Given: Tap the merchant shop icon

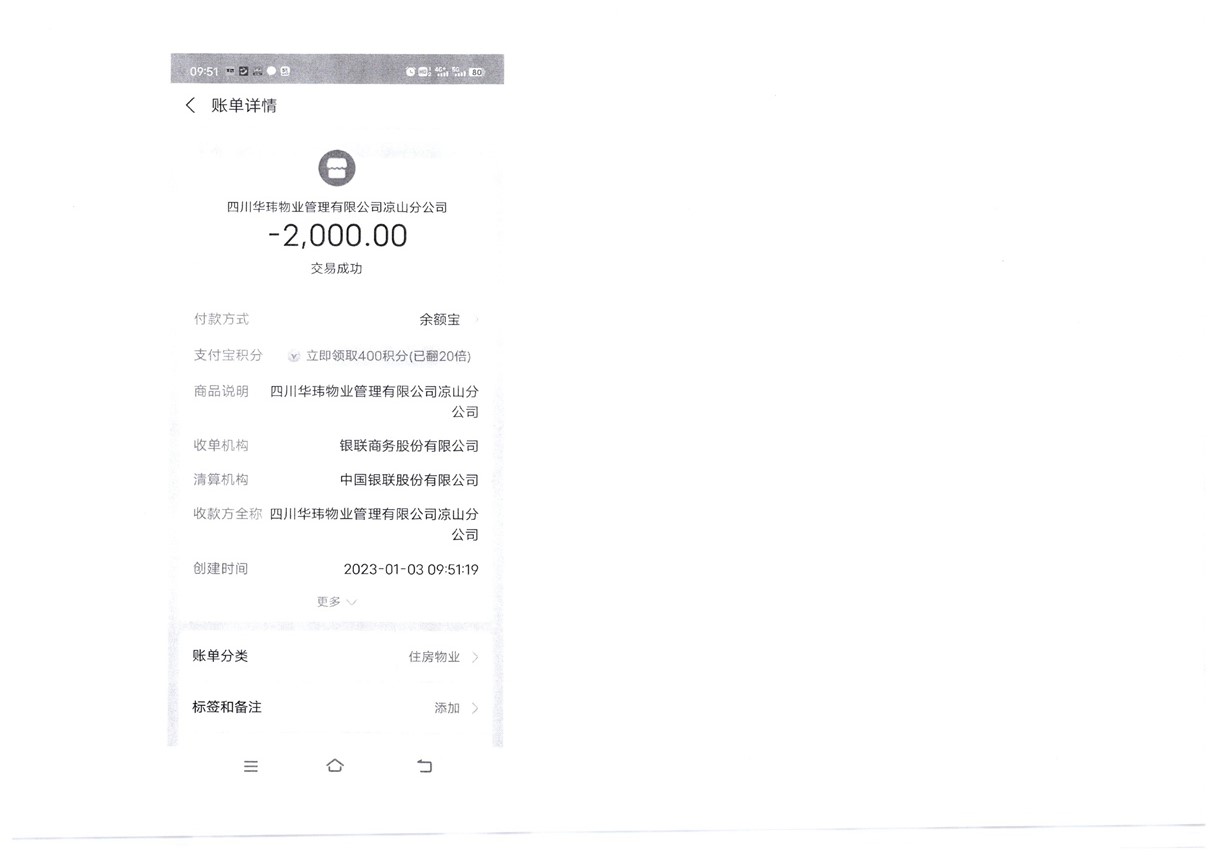Looking at the screenshot, I should (337, 168).
